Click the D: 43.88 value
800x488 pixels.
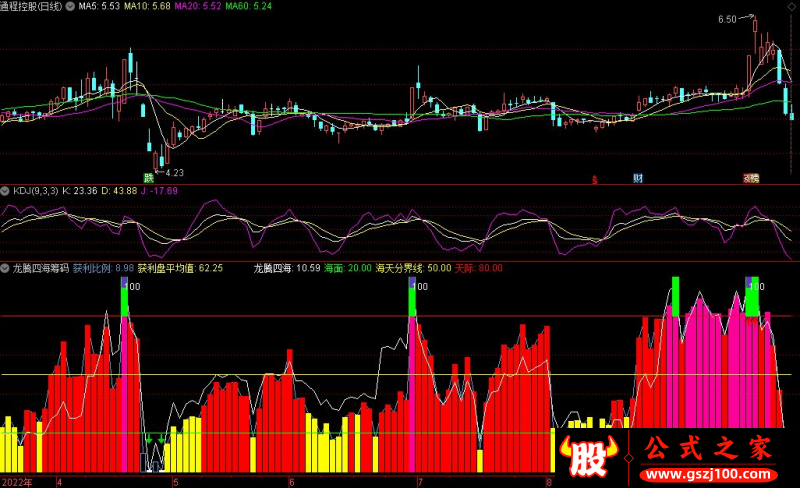(119, 191)
